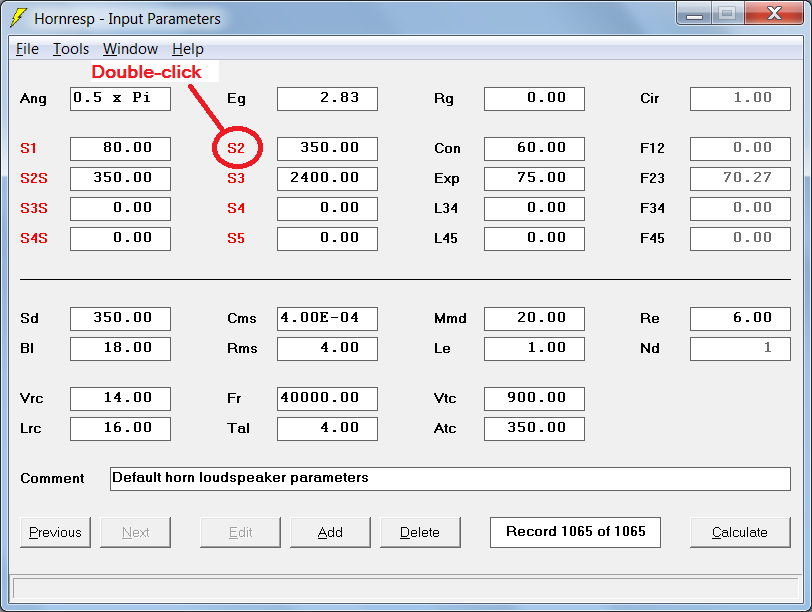Viewport: 812px width, 612px height.
Task: Click the S2S input field
Action: [x=120, y=179]
